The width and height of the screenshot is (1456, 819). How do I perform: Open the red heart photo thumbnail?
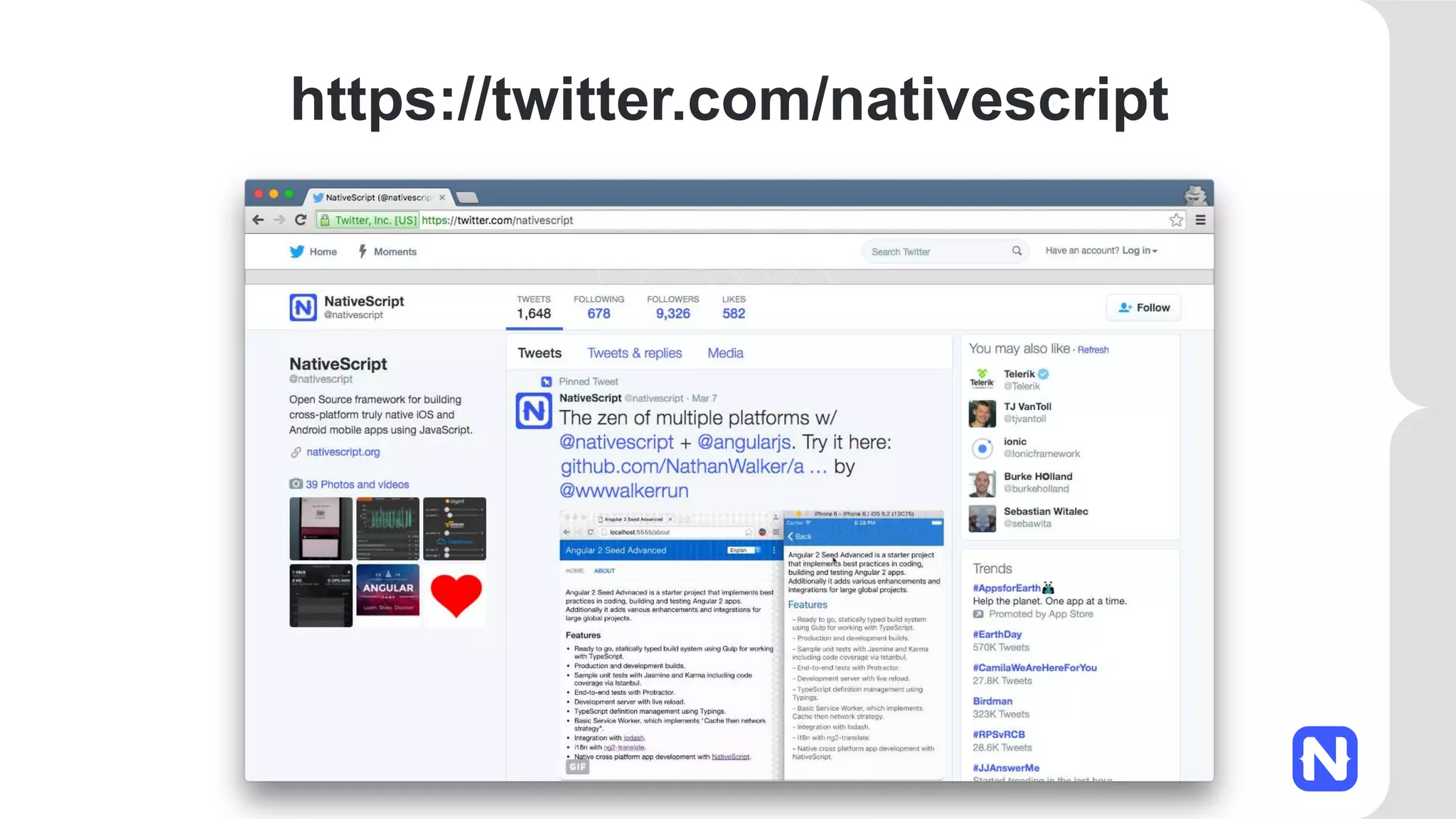(x=455, y=596)
